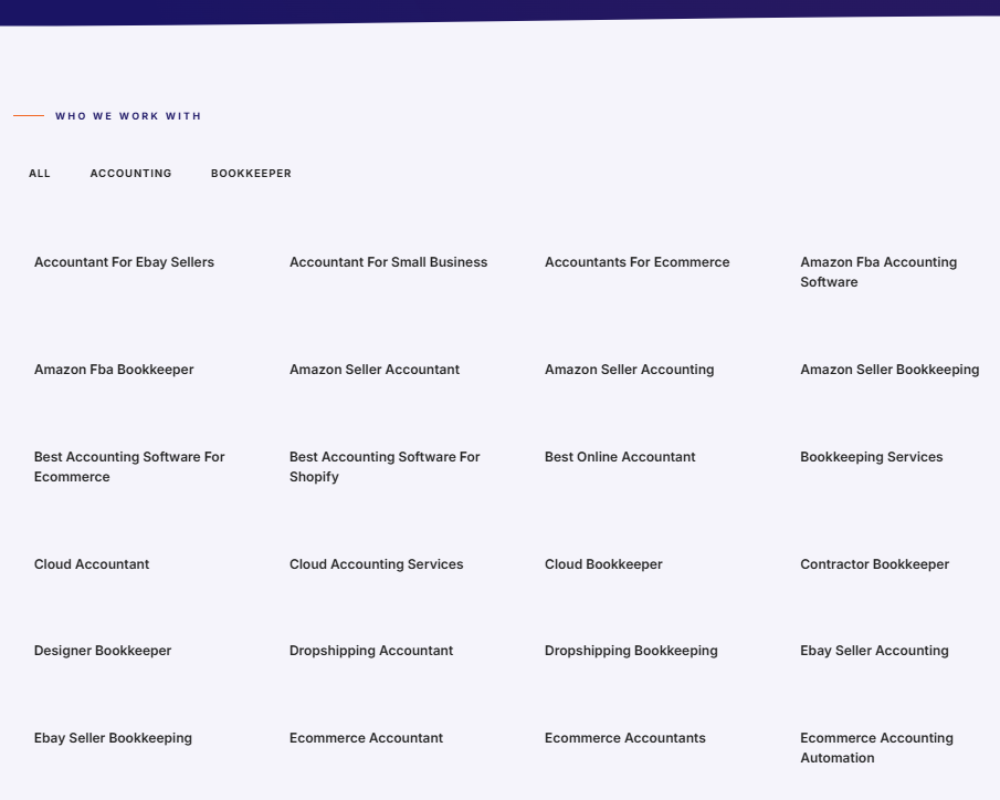
Task: Select the ALL filter tab
Action: point(40,174)
